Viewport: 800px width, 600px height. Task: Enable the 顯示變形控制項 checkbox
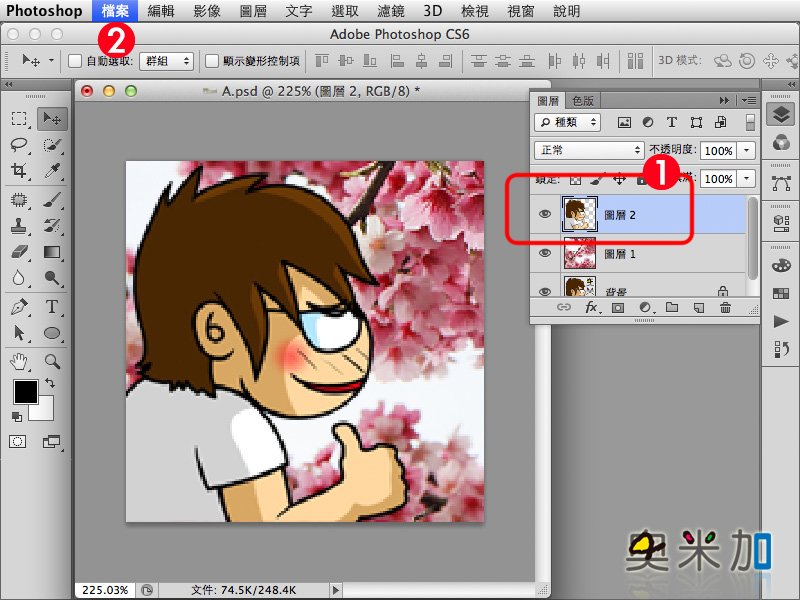click(x=211, y=61)
